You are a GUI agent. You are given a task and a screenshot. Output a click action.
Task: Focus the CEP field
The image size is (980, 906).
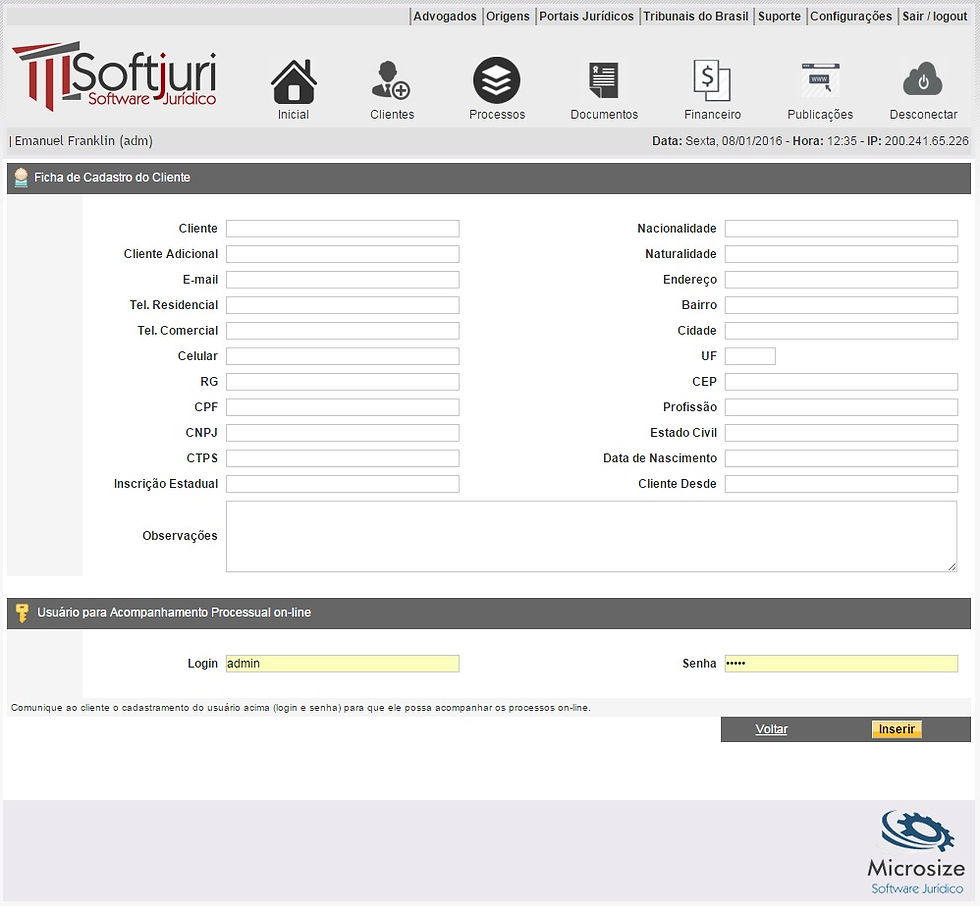pos(841,382)
